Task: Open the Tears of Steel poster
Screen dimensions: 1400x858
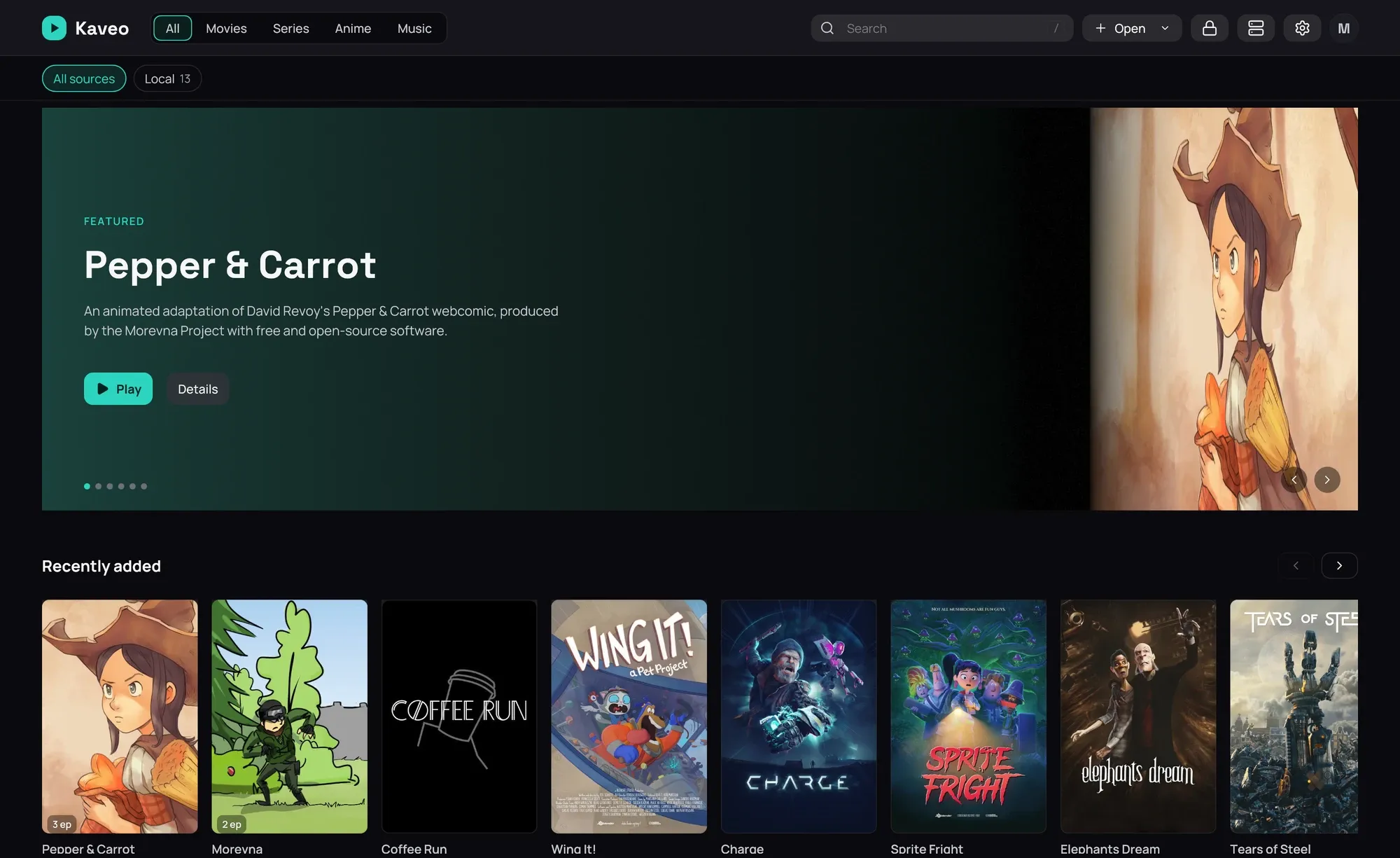Action: [1294, 716]
